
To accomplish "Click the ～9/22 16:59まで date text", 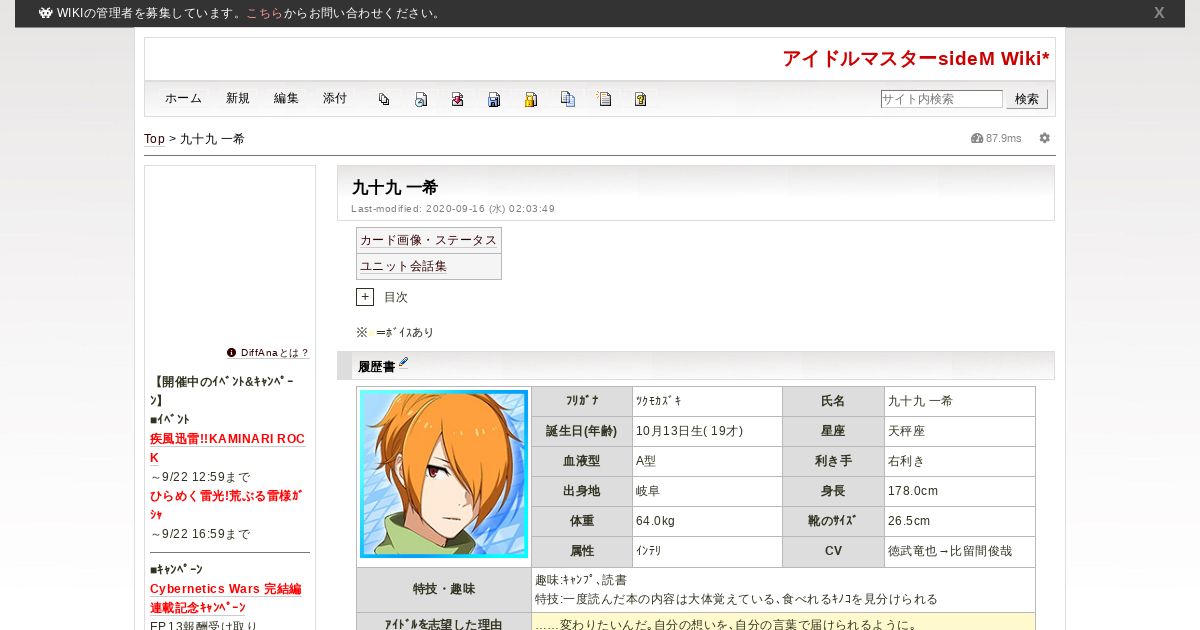I will [200, 534].
